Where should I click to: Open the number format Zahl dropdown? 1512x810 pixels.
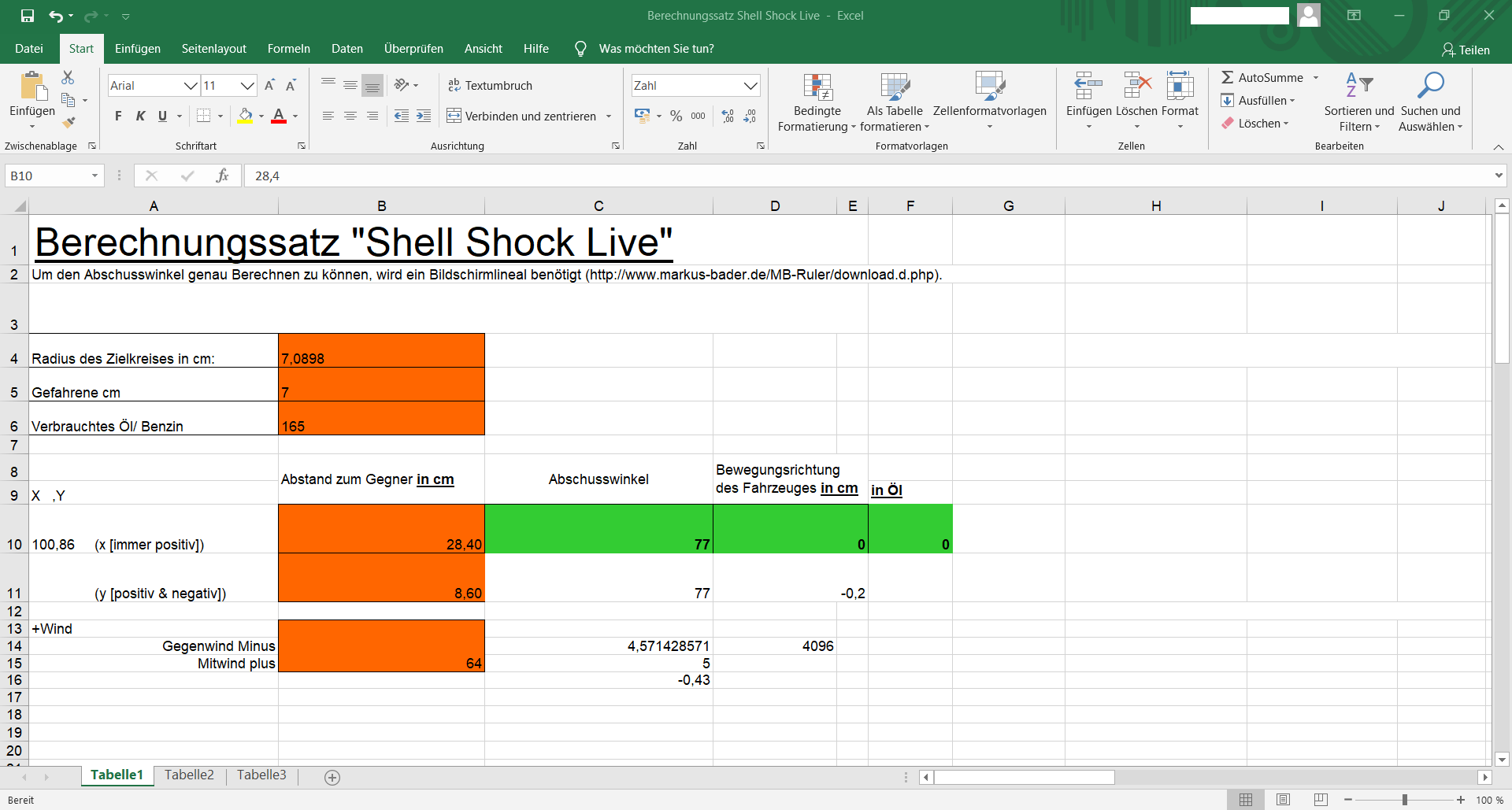click(x=750, y=85)
